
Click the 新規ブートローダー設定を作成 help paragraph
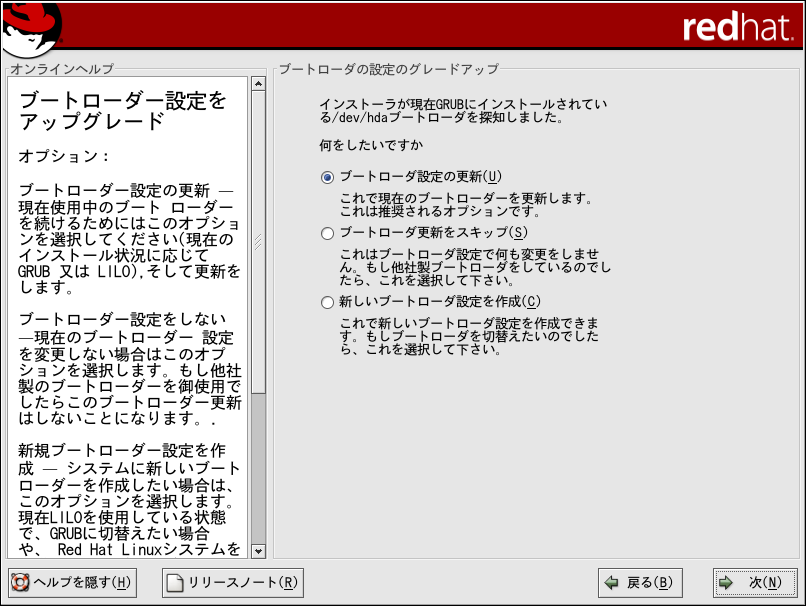point(130,500)
